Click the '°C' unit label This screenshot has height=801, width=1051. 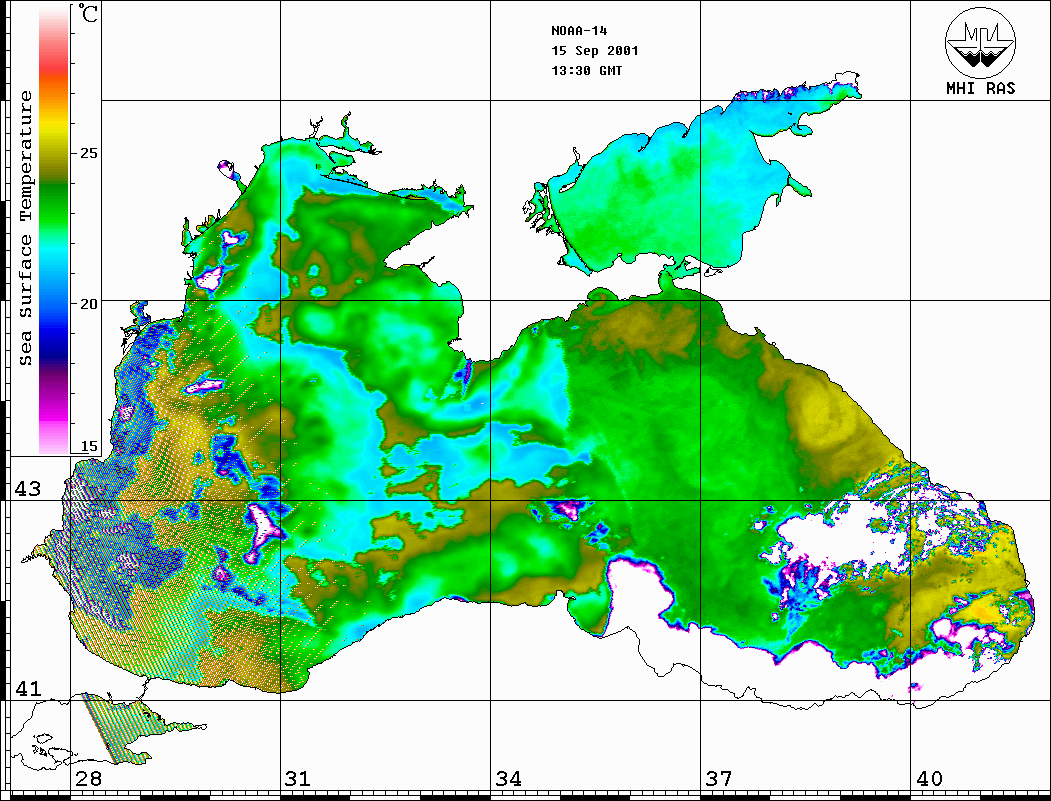tap(88, 13)
